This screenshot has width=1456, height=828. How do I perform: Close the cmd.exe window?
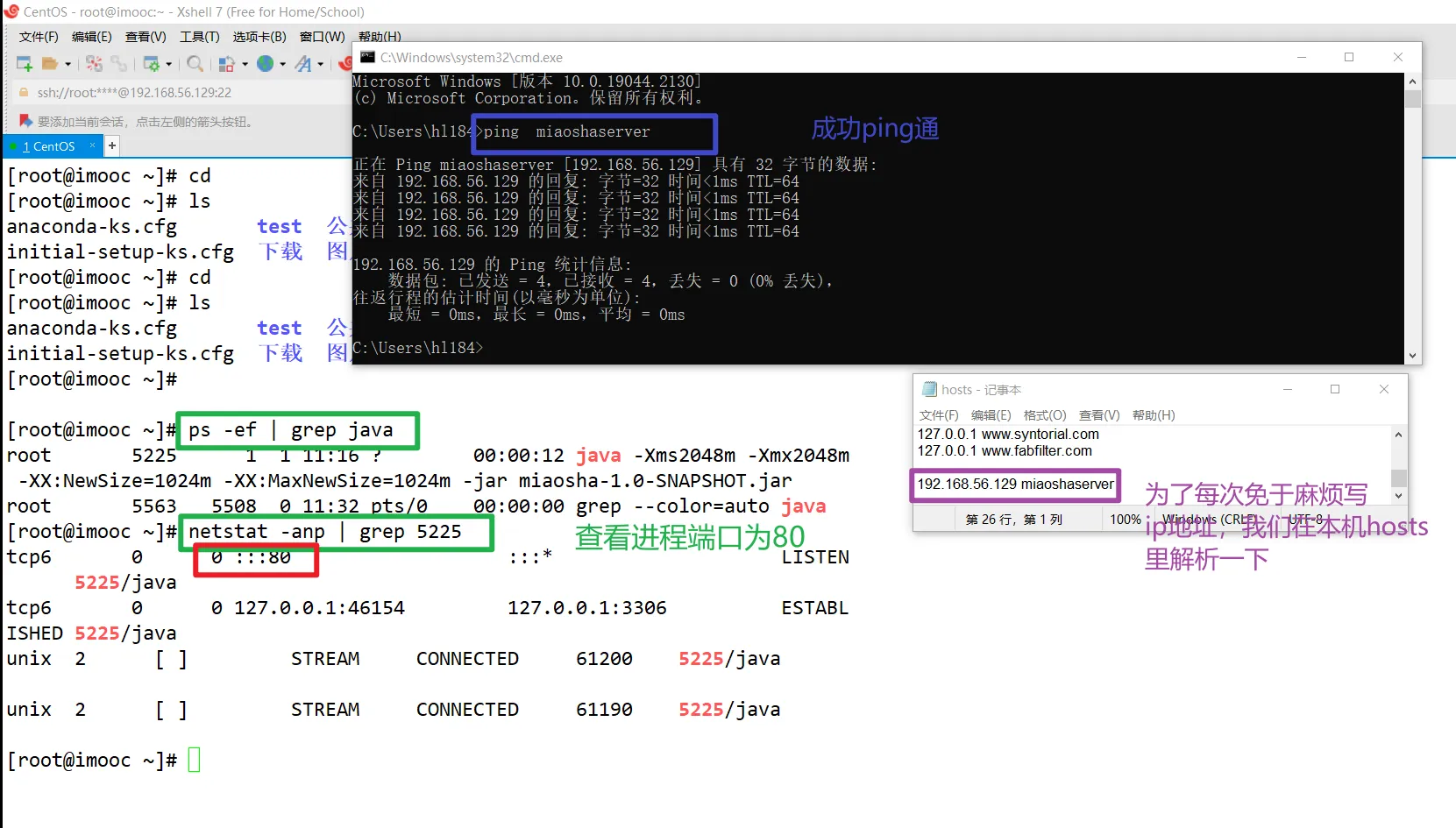coord(1397,57)
